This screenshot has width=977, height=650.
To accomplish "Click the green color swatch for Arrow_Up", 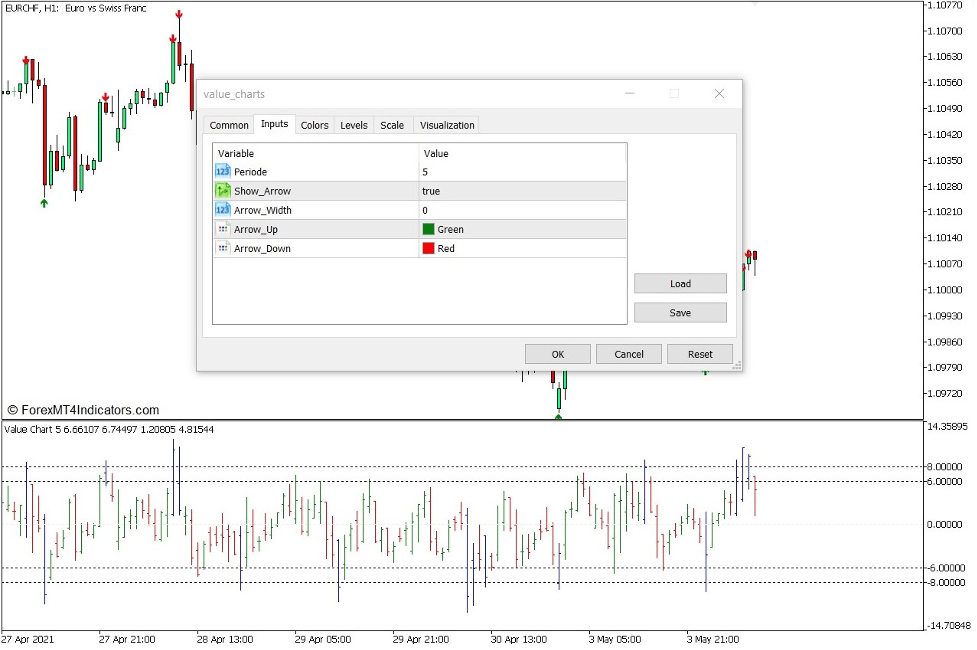I will click(428, 229).
